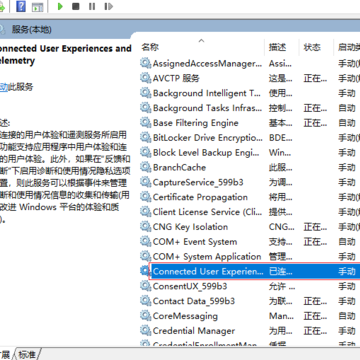Select the Certificate Propagation service name
360x360 pixels.
pyautogui.click(x=200, y=197)
